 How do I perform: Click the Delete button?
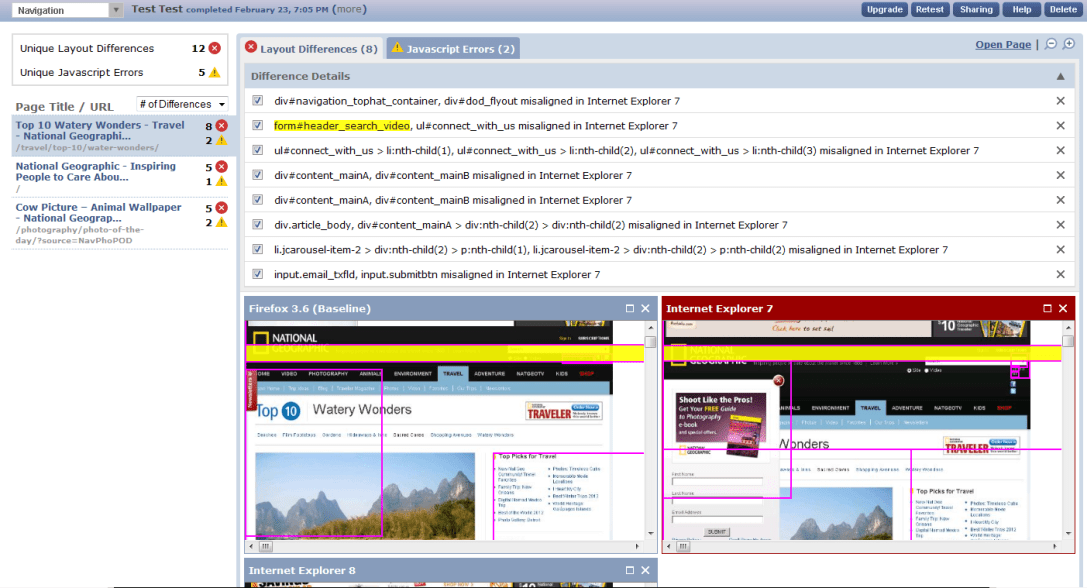click(x=1063, y=10)
